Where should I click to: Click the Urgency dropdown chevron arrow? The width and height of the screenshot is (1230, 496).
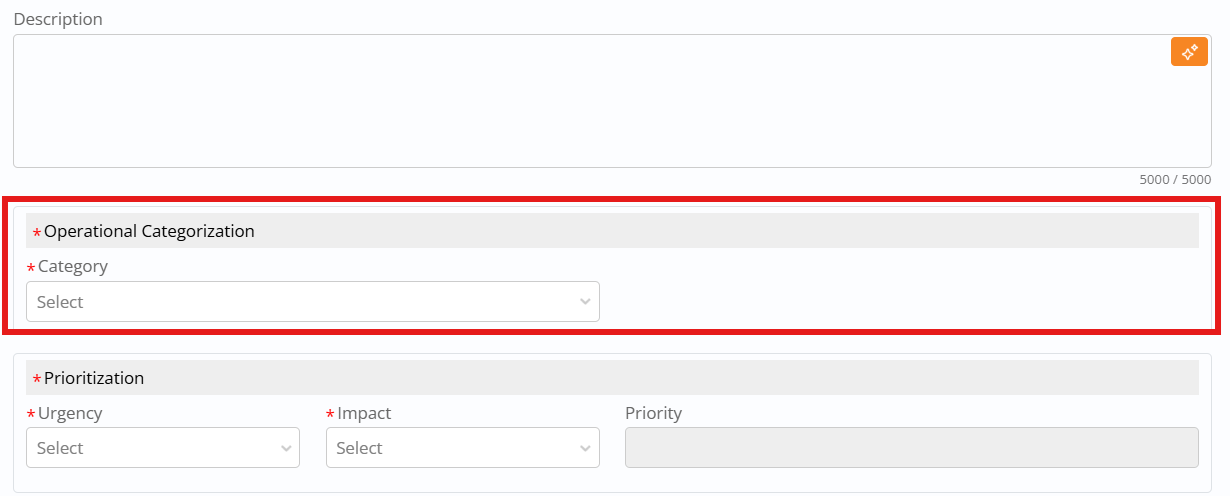click(x=286, y=448)
